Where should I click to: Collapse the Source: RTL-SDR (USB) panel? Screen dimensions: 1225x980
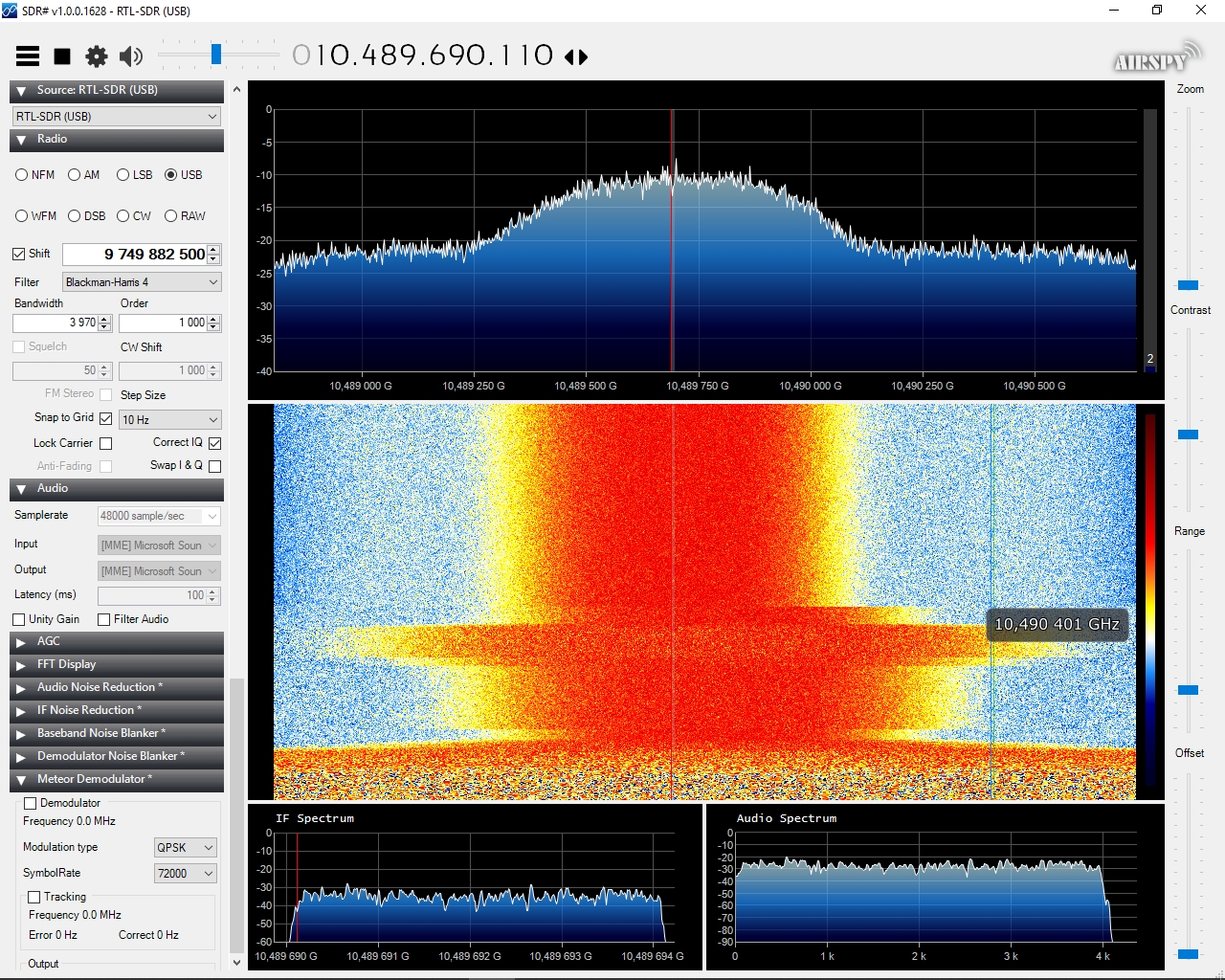point(117,91)
